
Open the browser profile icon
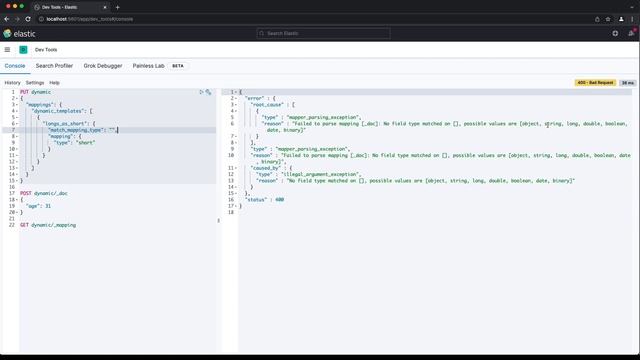621,19
